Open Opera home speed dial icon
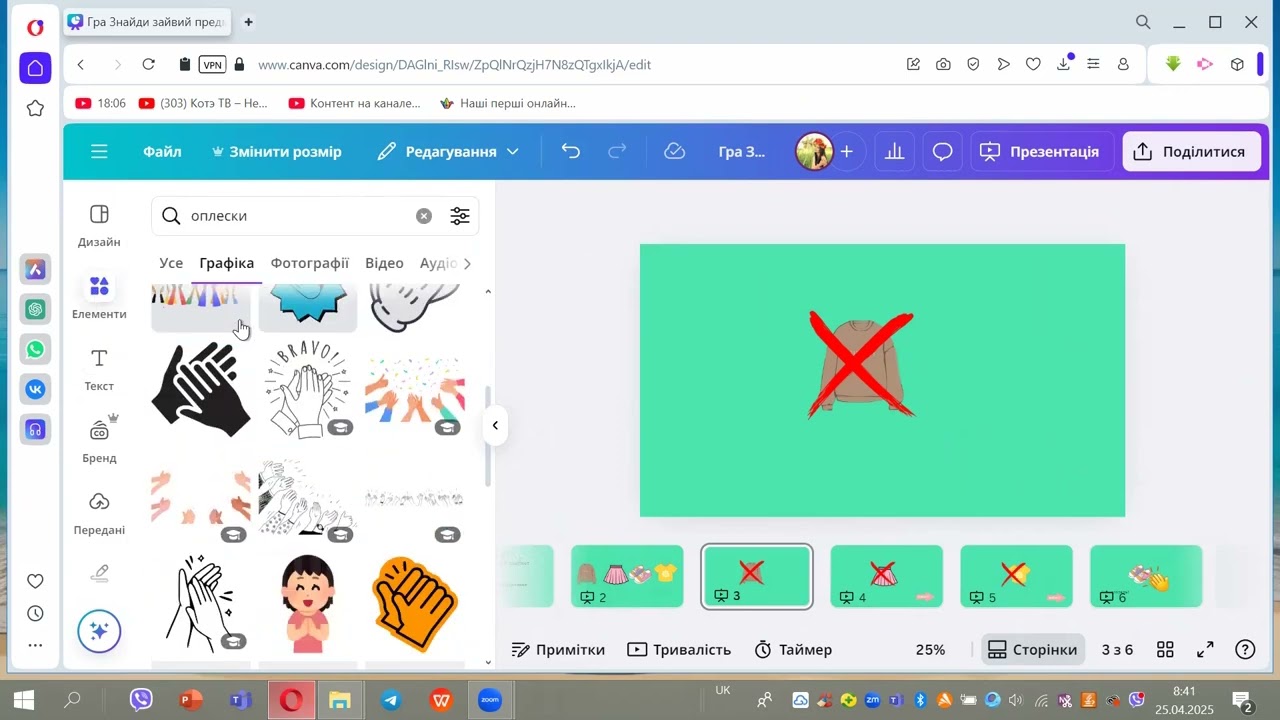The image size is (1280, 720). point(35,68)
